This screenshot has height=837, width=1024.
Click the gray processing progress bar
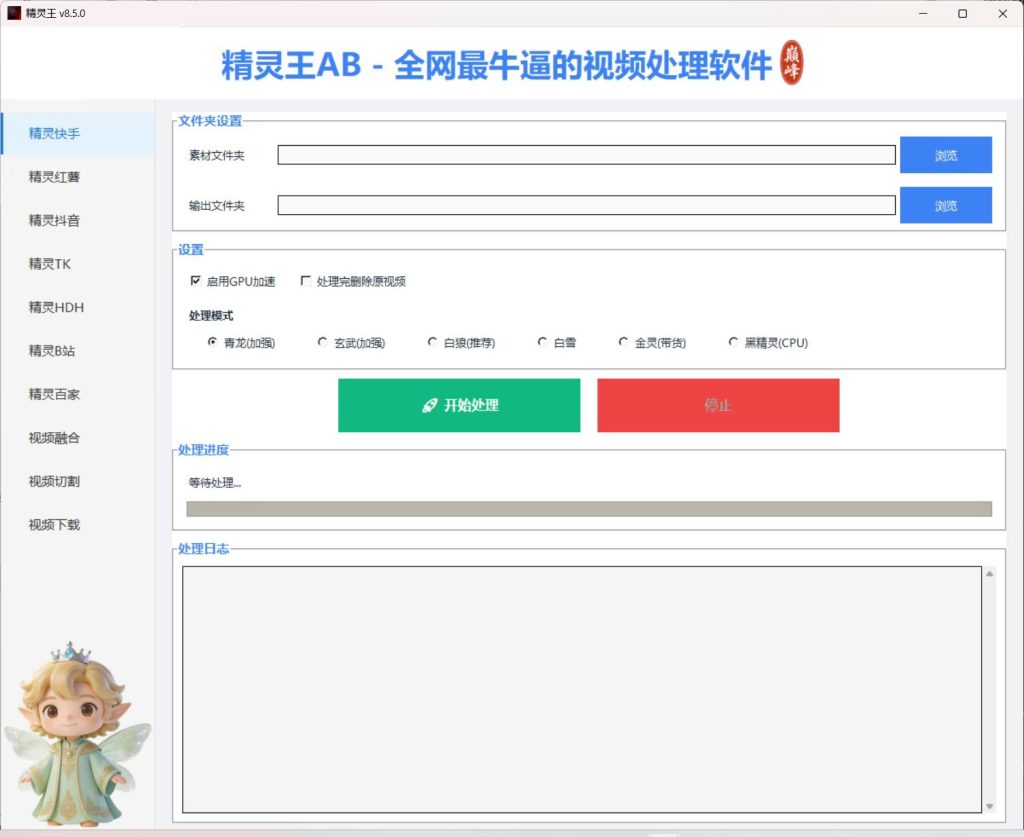click(589, 509)
